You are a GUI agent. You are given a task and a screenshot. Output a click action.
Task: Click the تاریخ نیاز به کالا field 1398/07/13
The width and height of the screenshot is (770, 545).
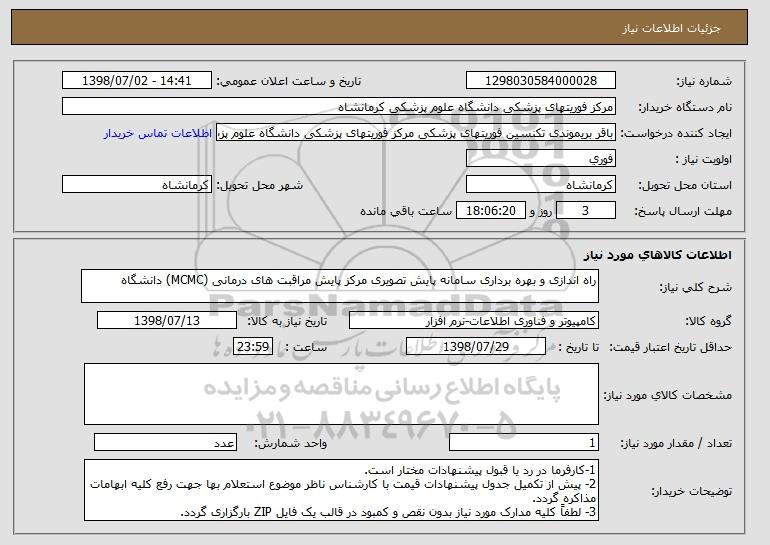(x=167, y=321)
